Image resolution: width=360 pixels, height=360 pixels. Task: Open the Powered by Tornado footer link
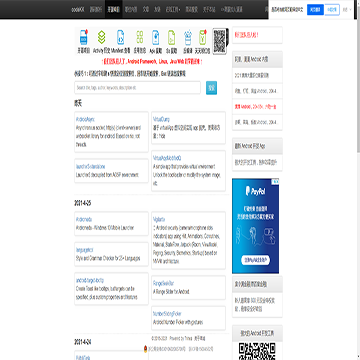181,338
